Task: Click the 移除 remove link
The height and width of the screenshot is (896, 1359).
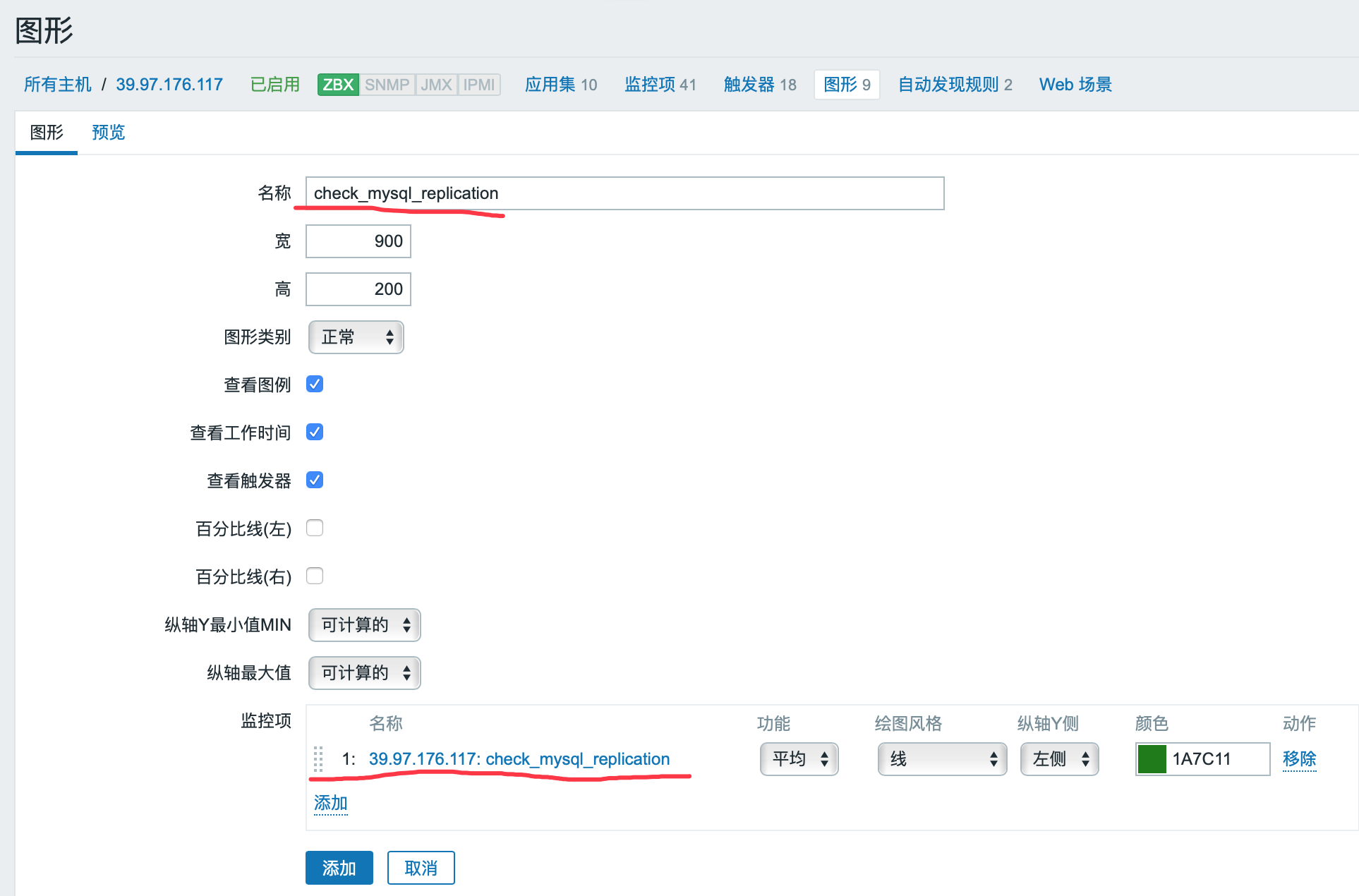Action: [x=1299, y=759]
